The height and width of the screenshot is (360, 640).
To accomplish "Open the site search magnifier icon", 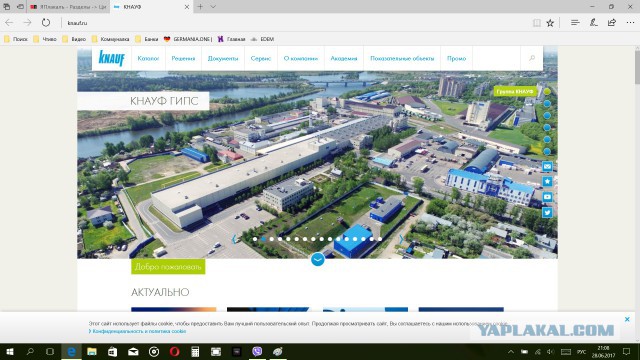I will (532, 58).
